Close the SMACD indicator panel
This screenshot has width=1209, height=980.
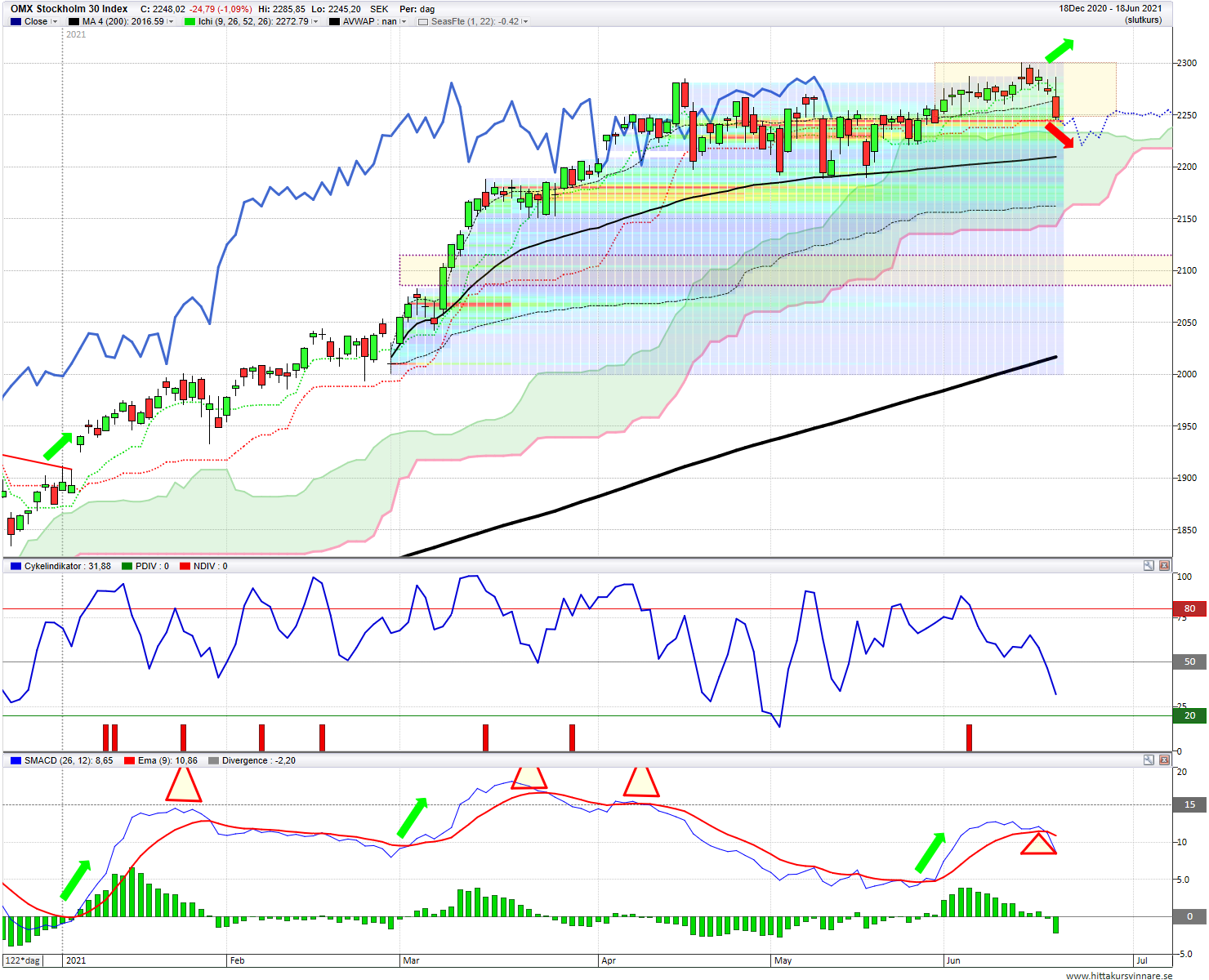1164,759
